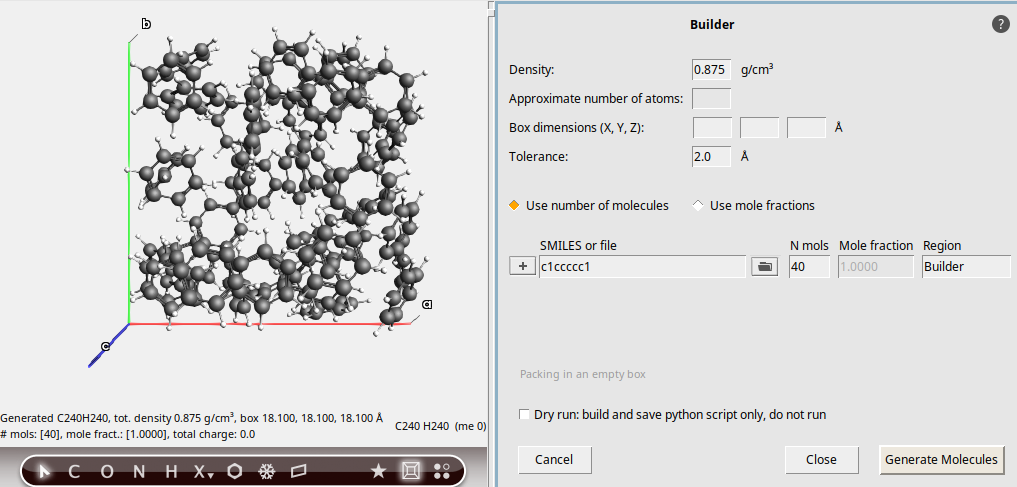Select 'Use number of molecules' option
Image resolution: width=1017 pixels, height=487 pixels.
(515, 206)
